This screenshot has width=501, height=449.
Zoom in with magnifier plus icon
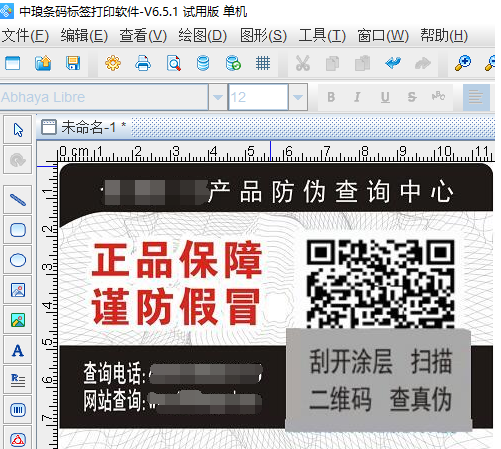coord(463,63)
